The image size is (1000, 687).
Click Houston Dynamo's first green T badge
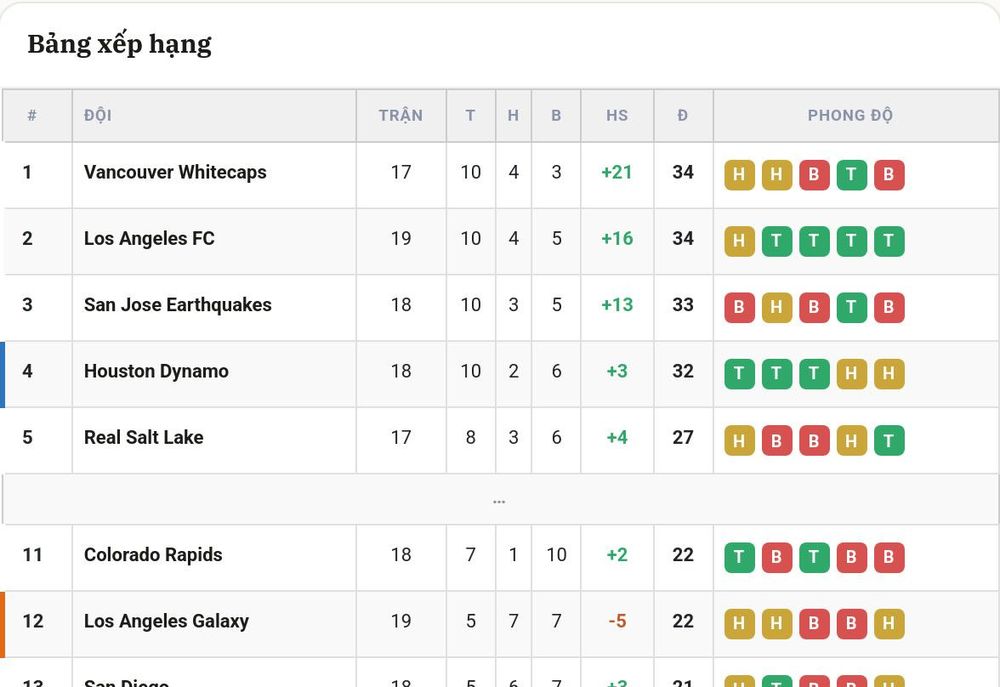point(739,374)
